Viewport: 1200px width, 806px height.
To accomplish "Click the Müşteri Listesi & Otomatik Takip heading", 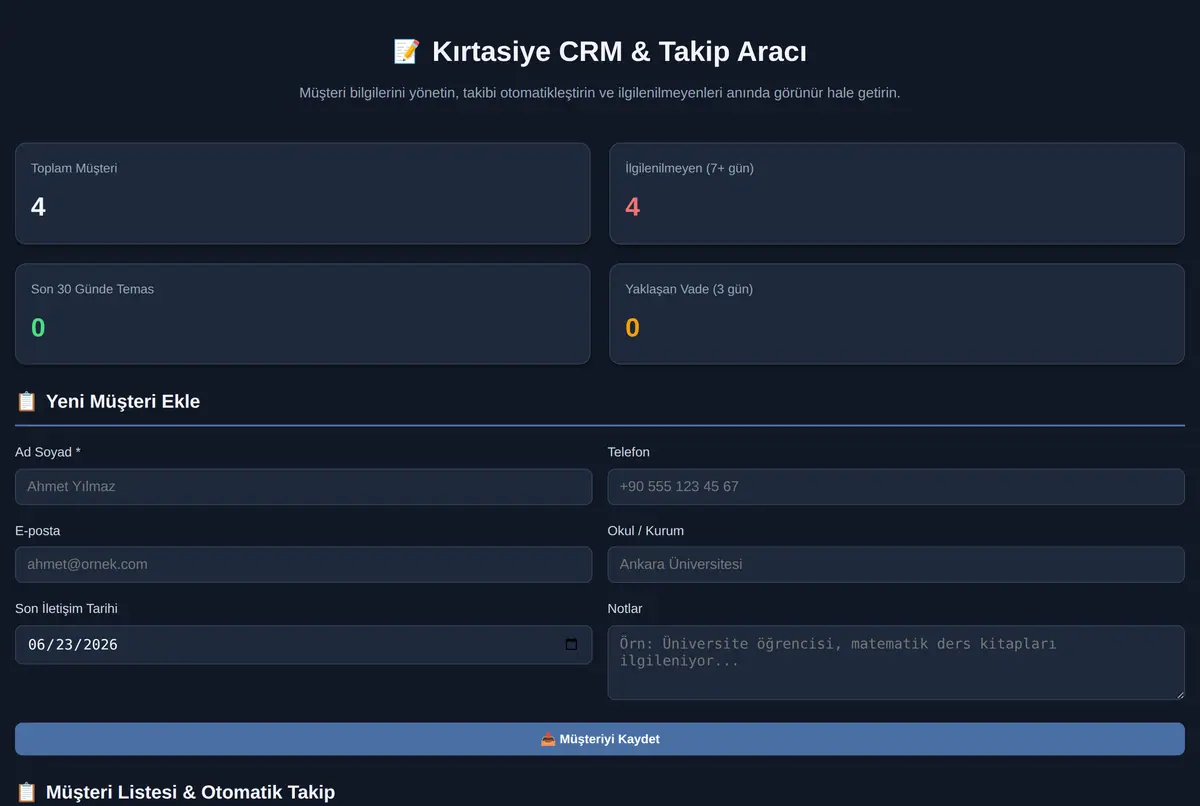I will click(190, 792).
